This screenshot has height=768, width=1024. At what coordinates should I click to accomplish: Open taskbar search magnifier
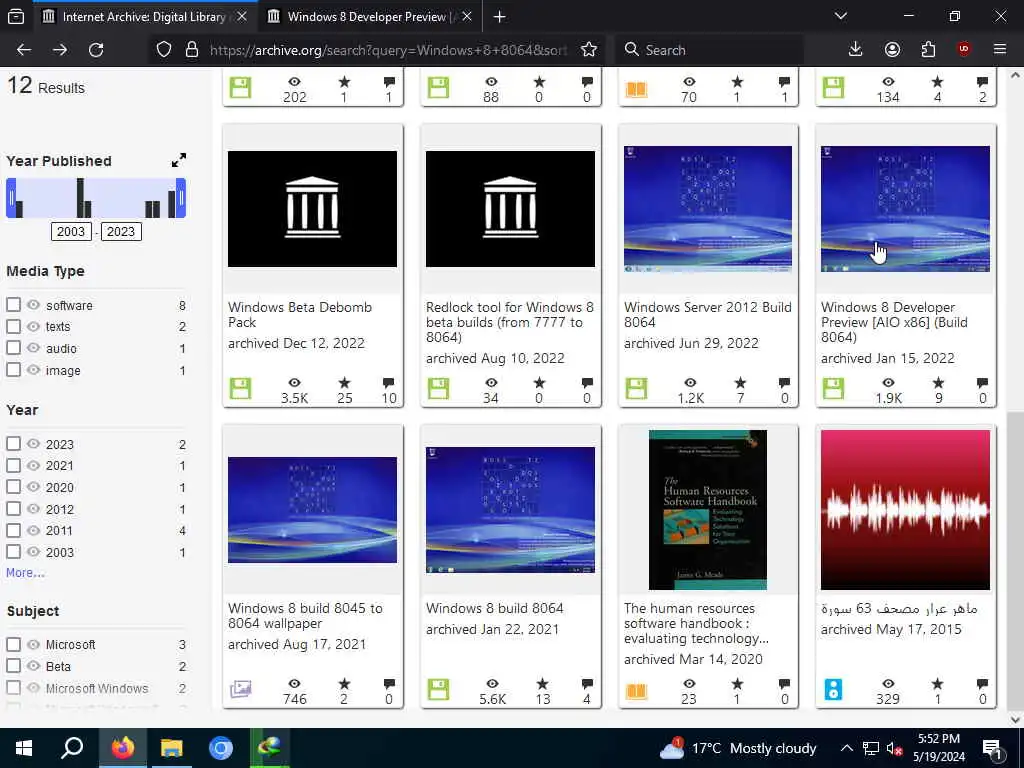(x=72, y=748)
